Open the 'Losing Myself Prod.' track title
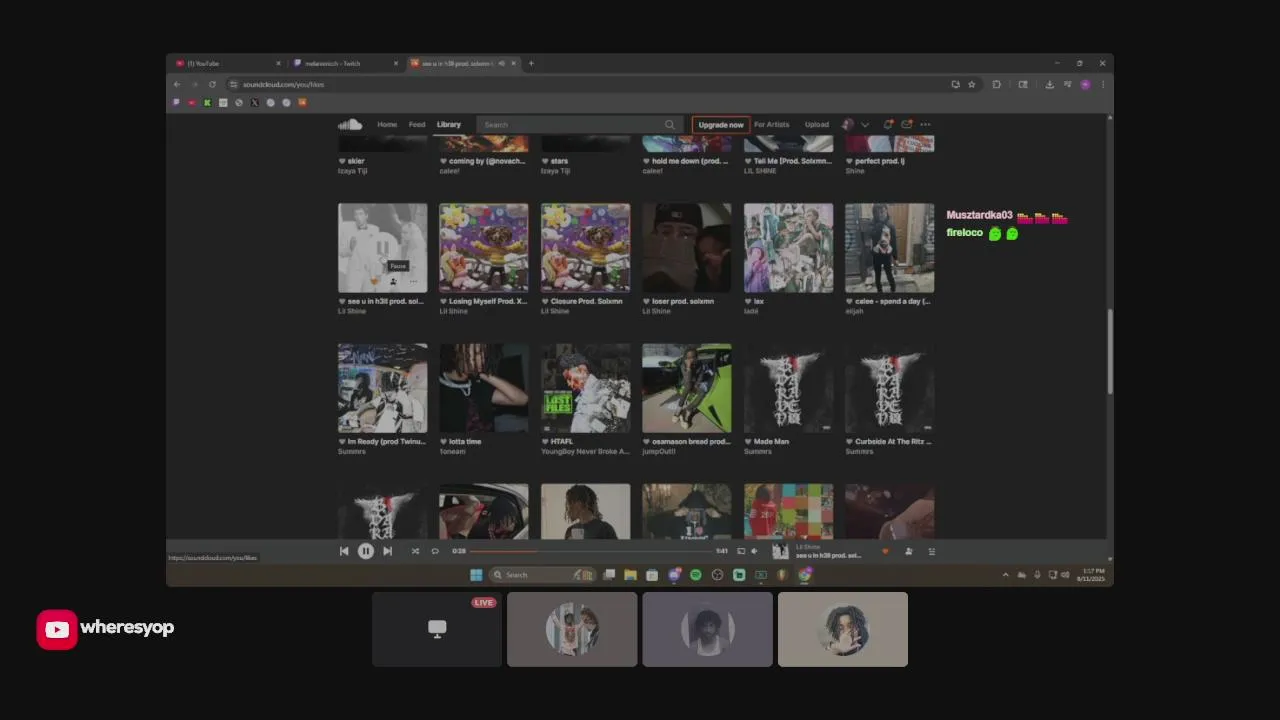Screen dimensions: 1280x720 point(488,301)
